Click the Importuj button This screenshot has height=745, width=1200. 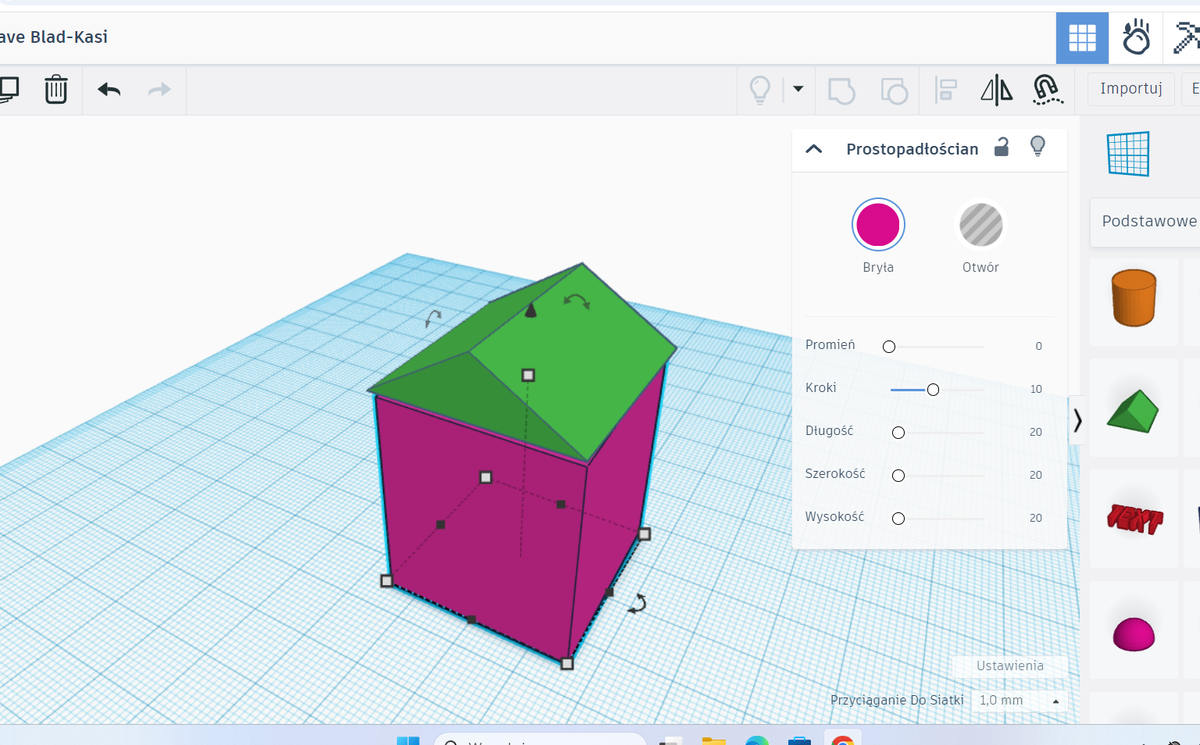click(x=1131, y=89)
